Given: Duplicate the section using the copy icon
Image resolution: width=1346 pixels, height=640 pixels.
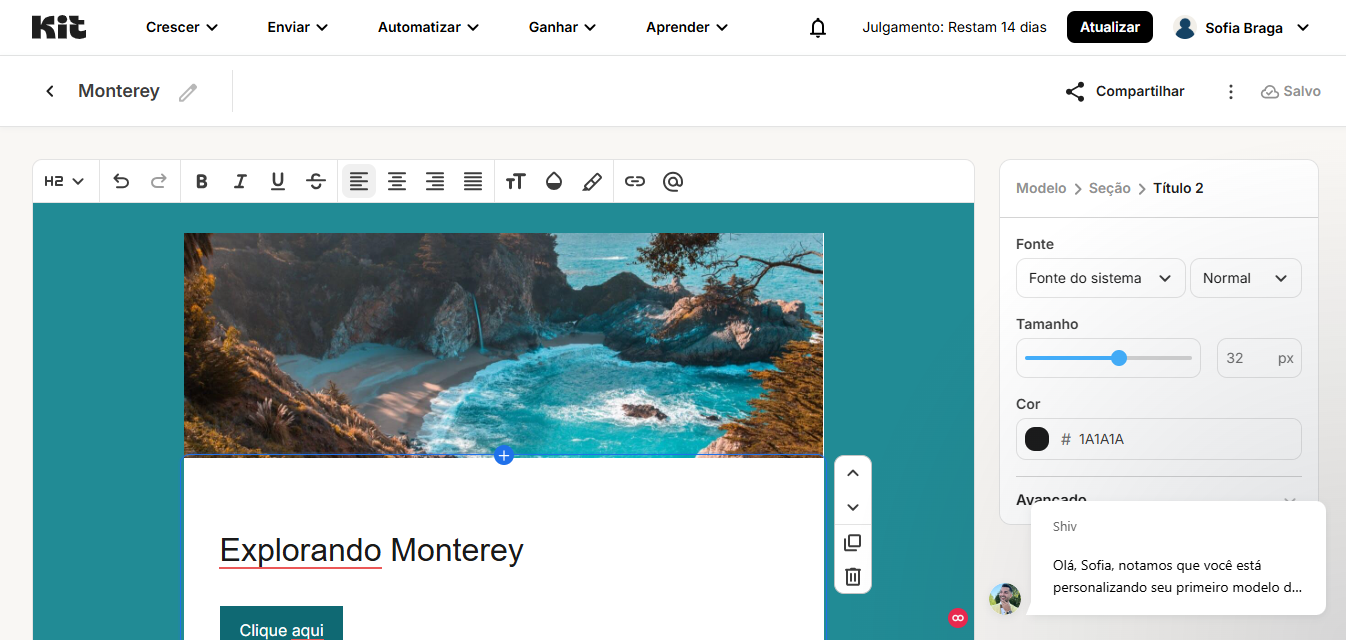Looking at the screenshot, I should click(852, 541).
